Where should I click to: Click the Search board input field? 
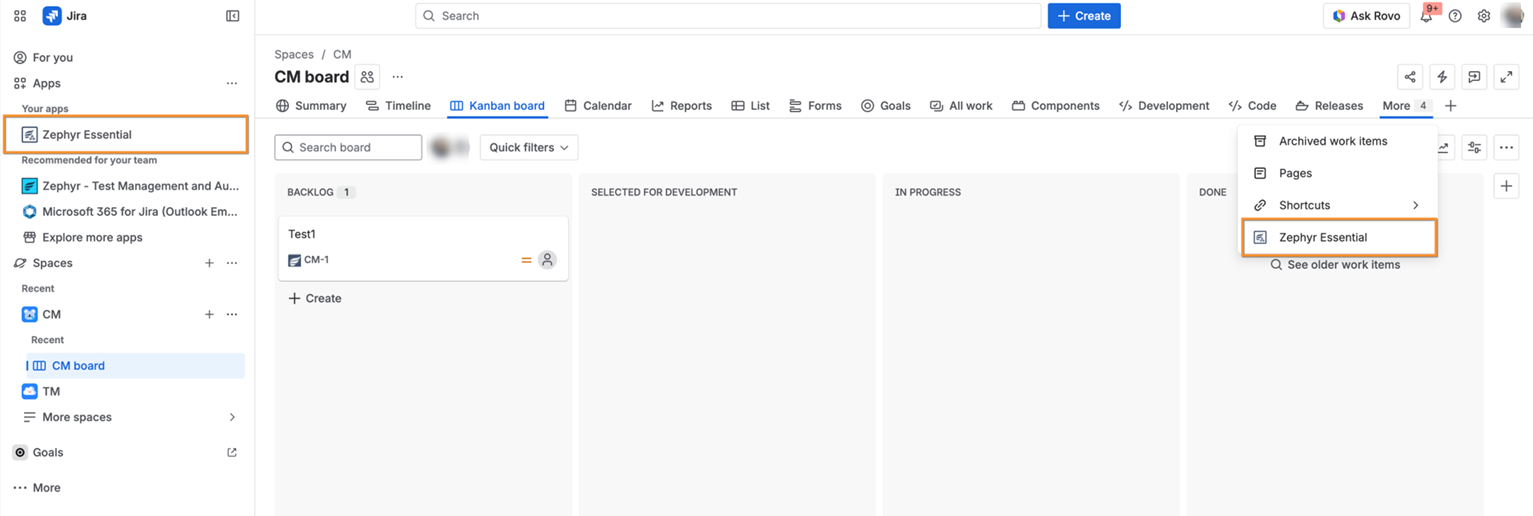(x=348, y=147)
